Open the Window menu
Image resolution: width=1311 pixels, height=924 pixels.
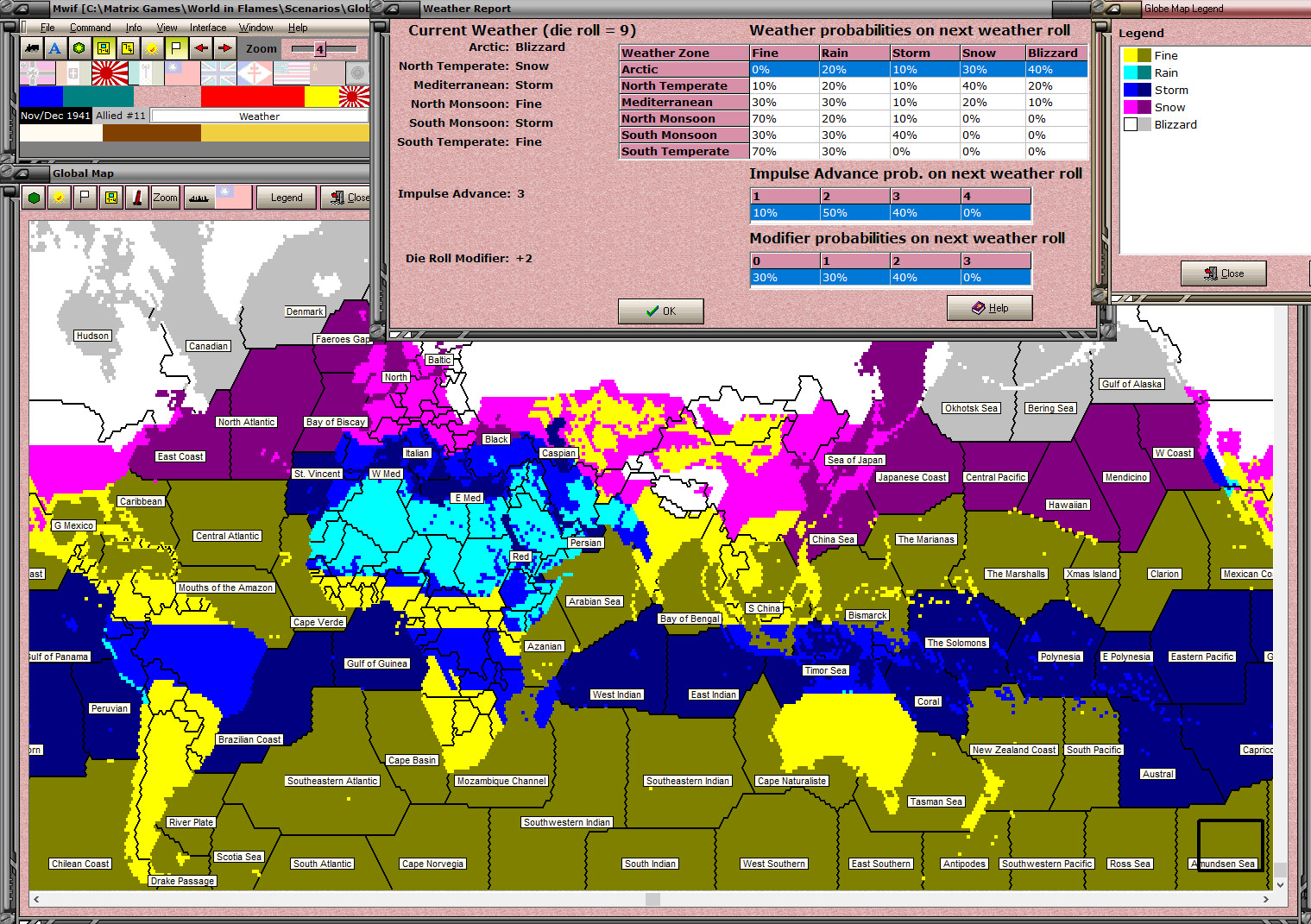point(256,28)
